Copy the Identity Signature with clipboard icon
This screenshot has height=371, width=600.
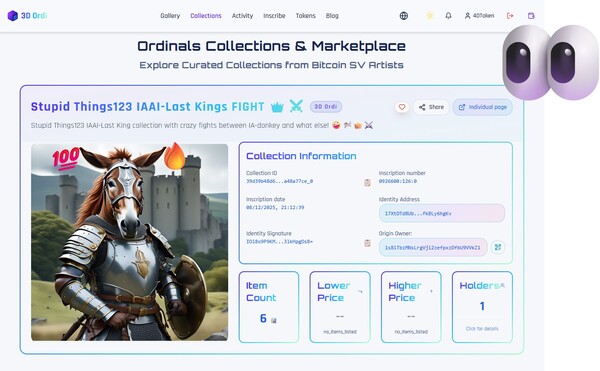tap(367, 243)
